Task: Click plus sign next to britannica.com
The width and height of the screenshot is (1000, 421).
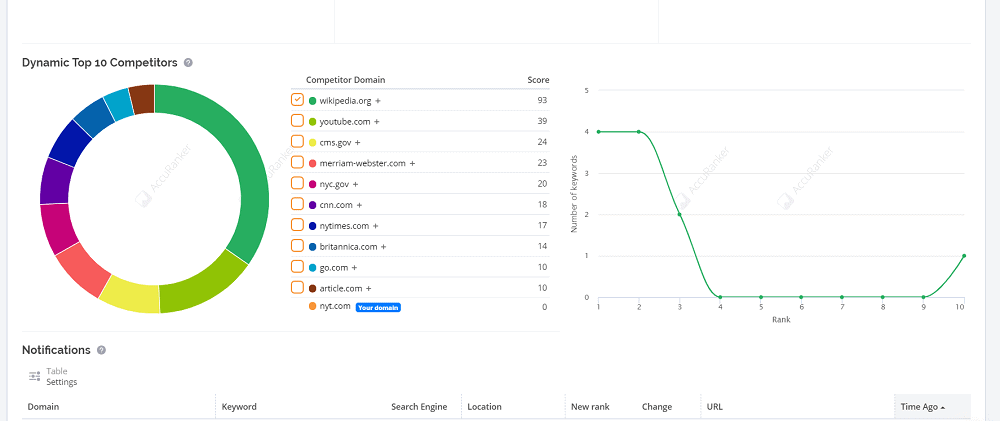Action: coord(383,247)
